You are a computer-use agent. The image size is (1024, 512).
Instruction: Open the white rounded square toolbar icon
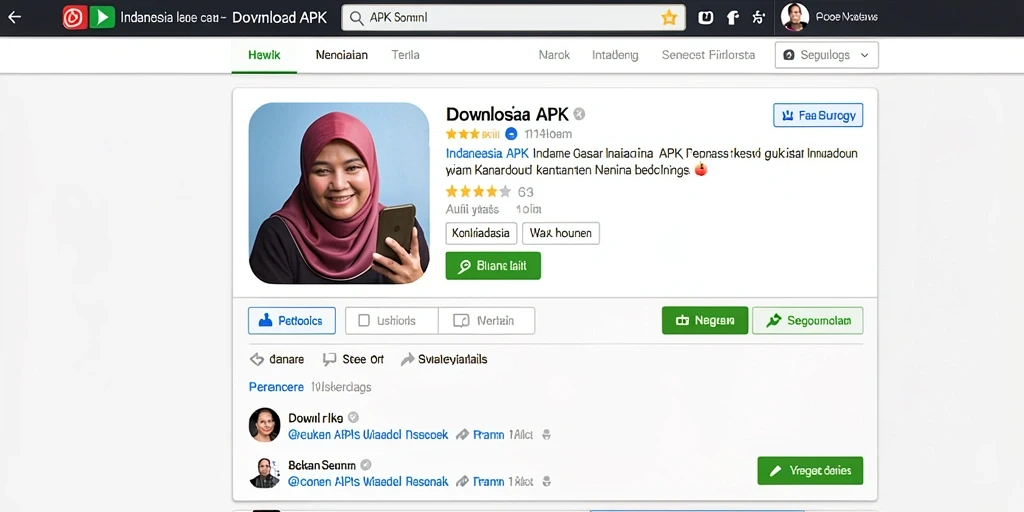pos(705,18)
